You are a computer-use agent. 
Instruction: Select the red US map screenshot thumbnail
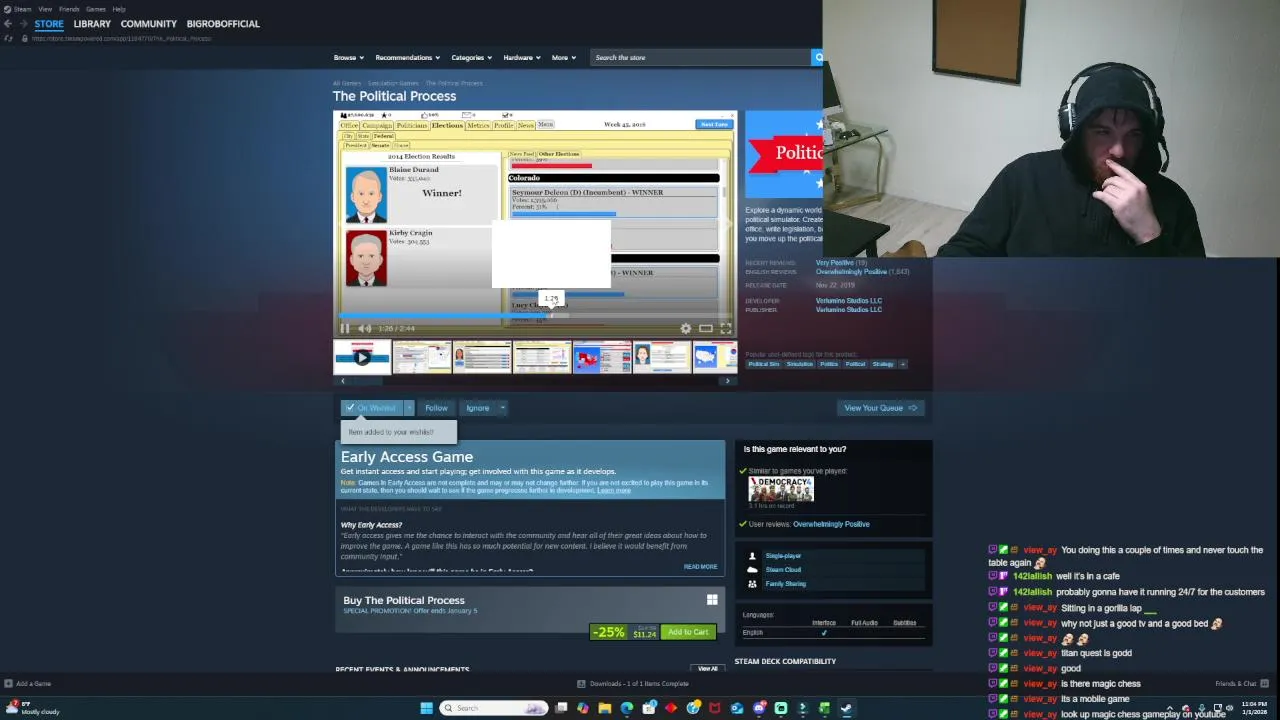tap(602, 357)
